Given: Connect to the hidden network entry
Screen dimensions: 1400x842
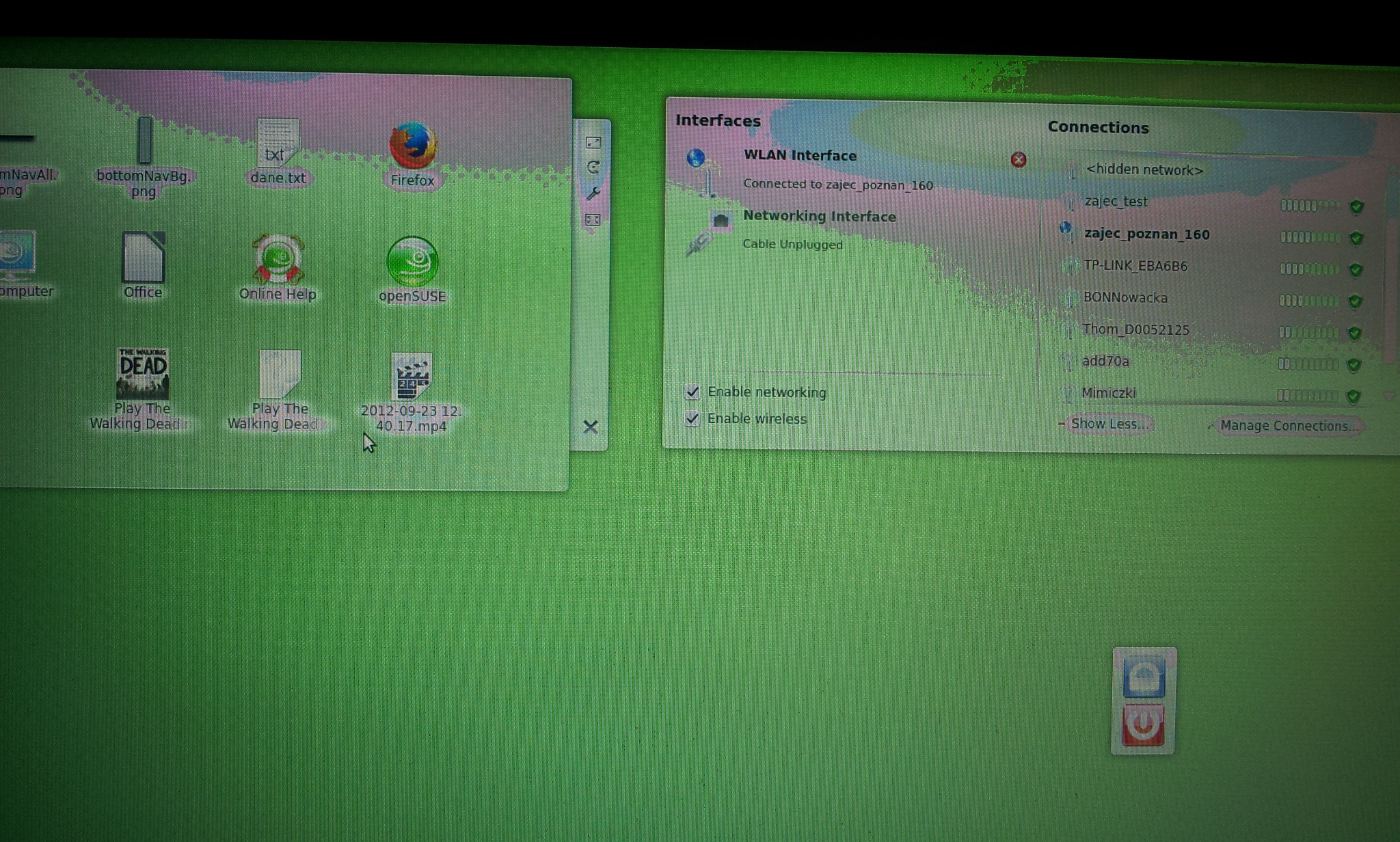Looking at the screenshot, I should [1144, 170].
